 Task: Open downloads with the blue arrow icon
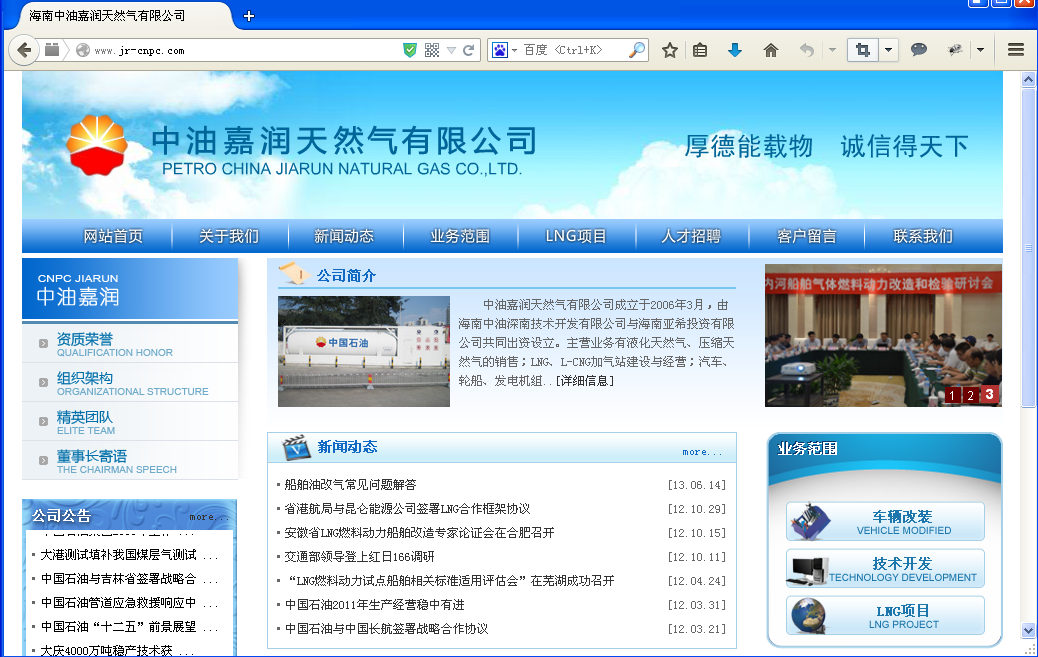(735, 50)
